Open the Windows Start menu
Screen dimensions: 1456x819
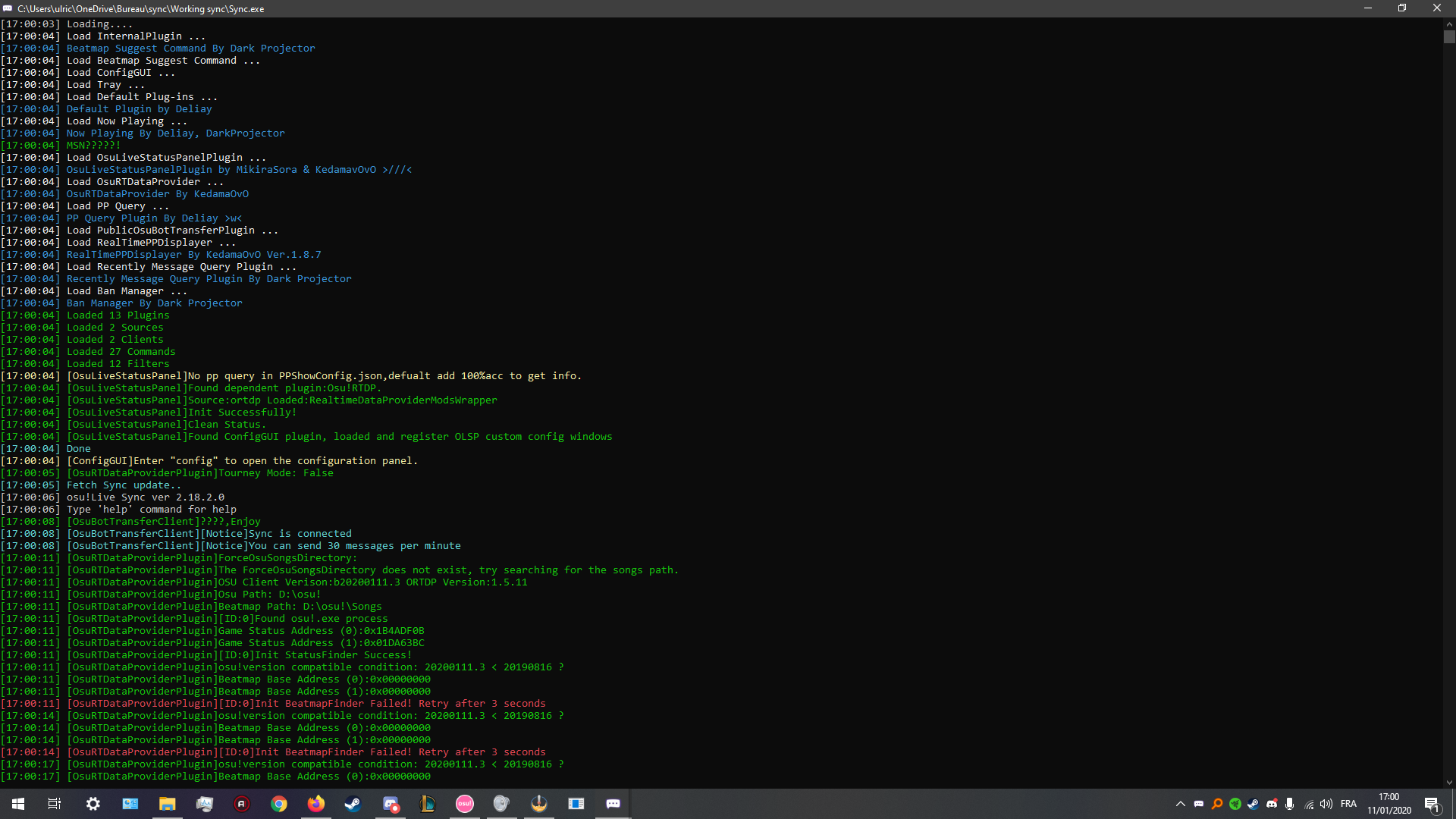[x=18, y=804]
